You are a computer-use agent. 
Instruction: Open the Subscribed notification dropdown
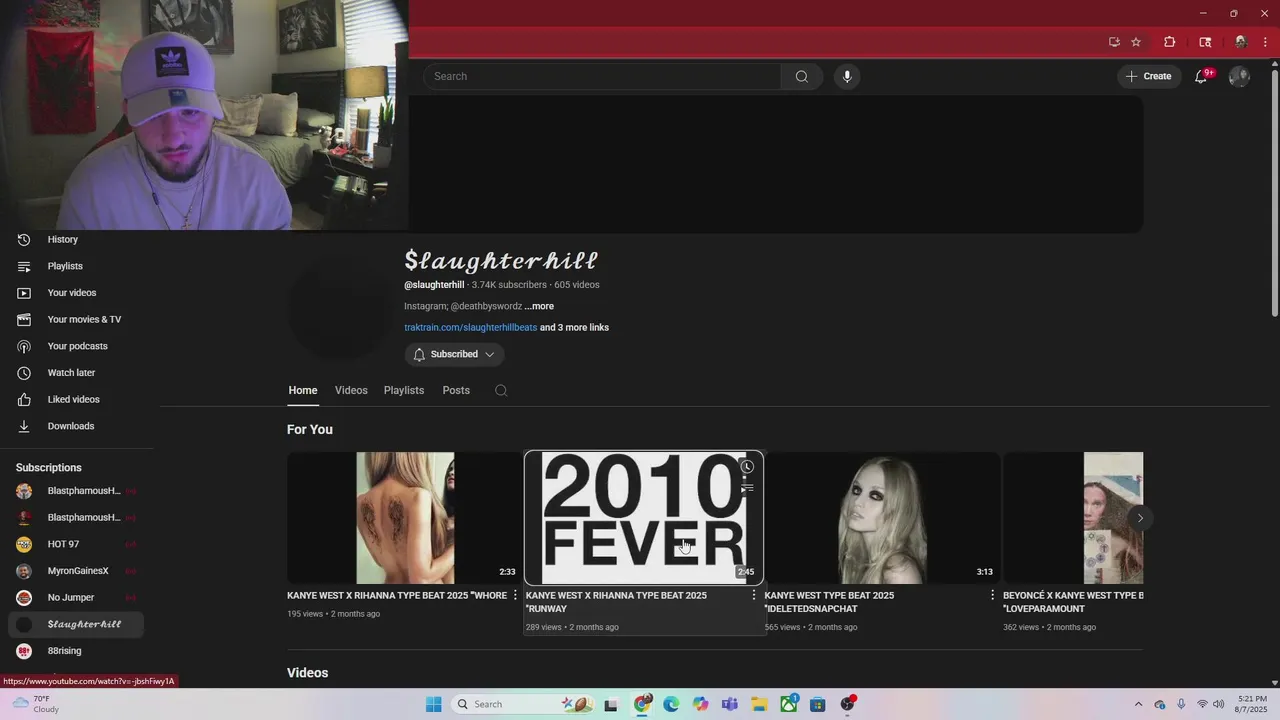tap(454, 354)
